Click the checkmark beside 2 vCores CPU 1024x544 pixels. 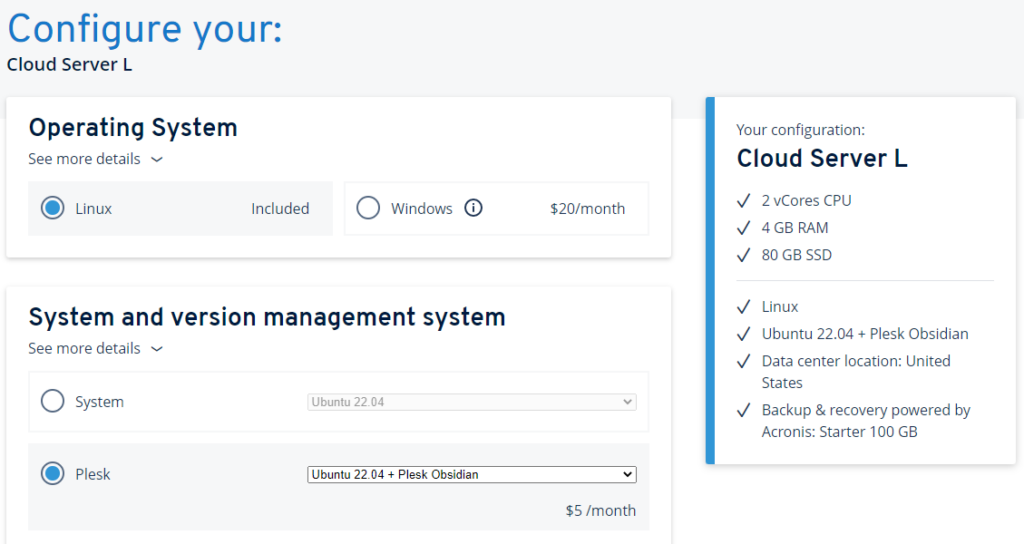[x=743, y=200]
